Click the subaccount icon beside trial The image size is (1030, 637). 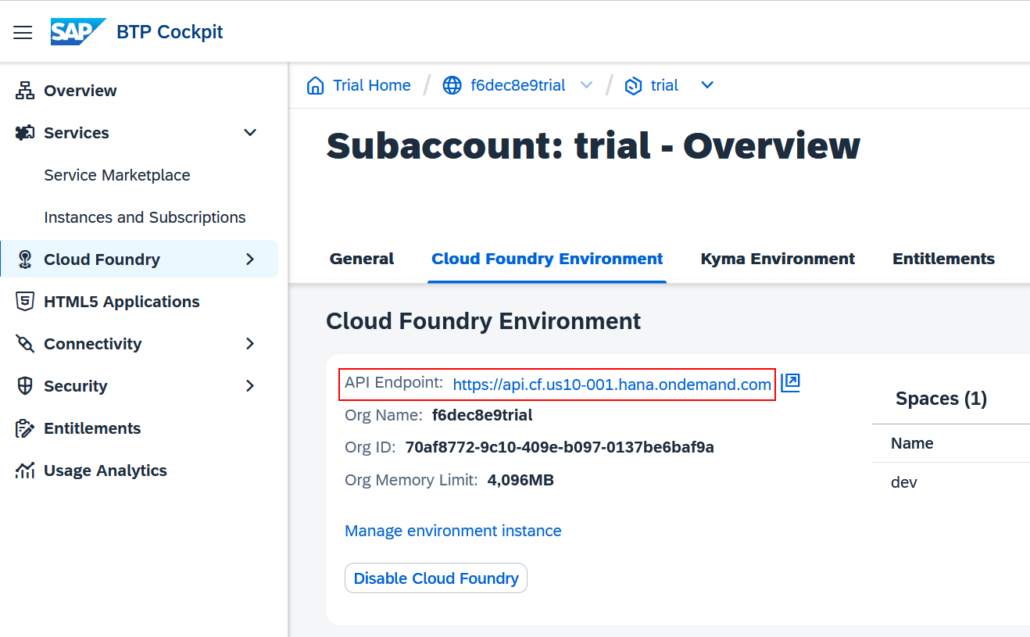[x=633, y=85]
